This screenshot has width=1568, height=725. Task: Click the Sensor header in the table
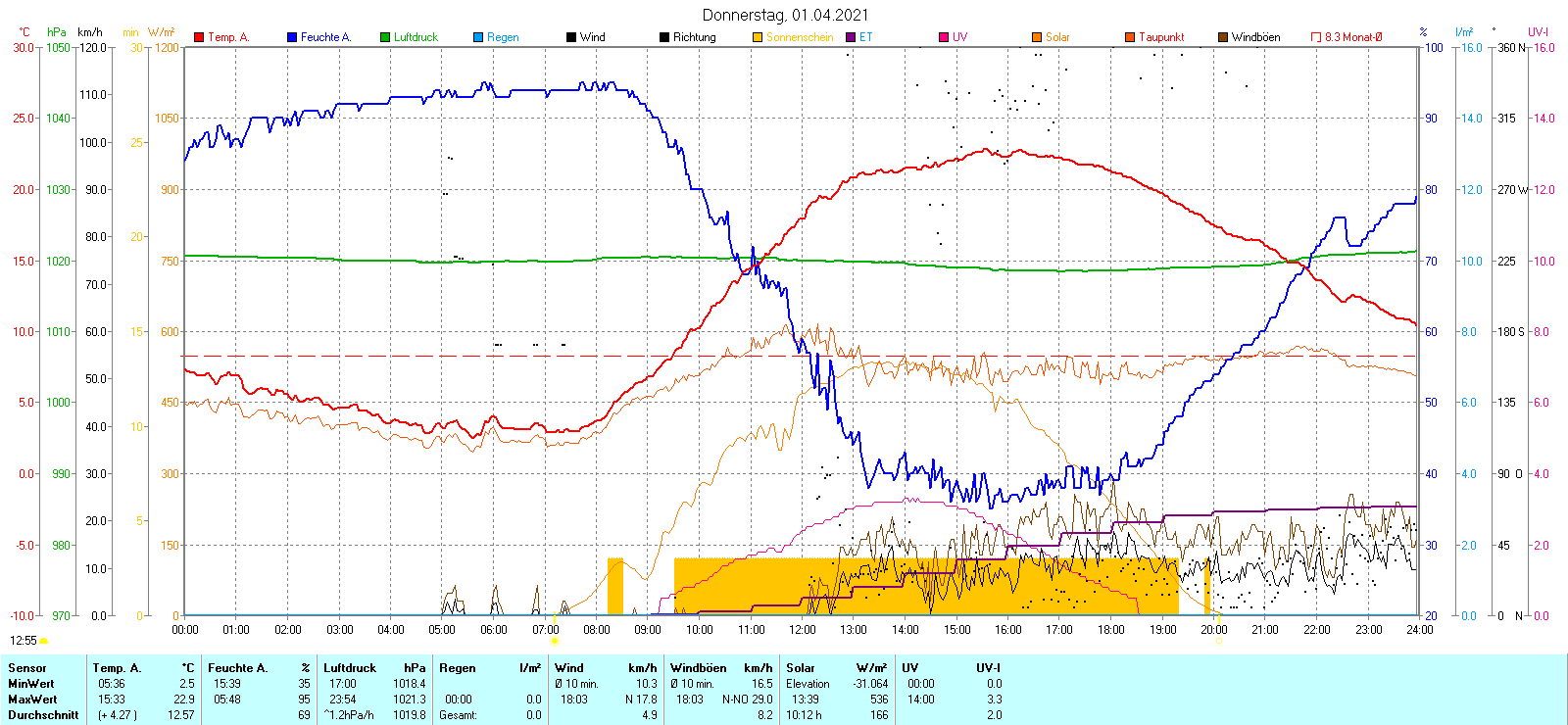click(x=26, y=668)
